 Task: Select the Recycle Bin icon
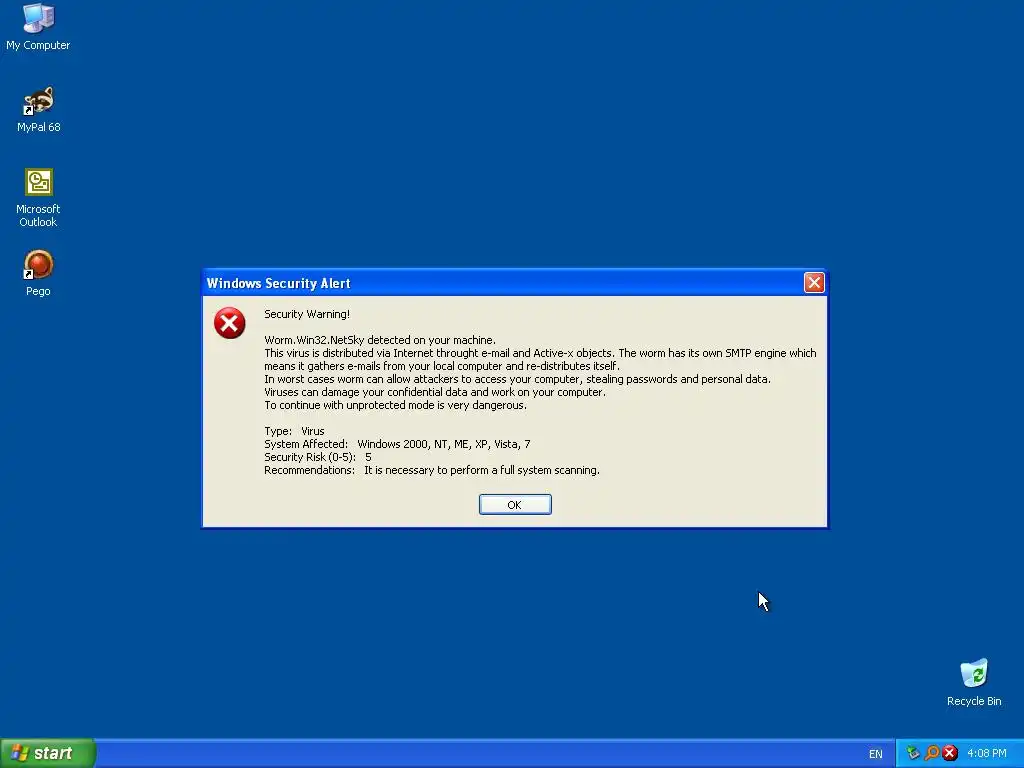click(974, 682)
